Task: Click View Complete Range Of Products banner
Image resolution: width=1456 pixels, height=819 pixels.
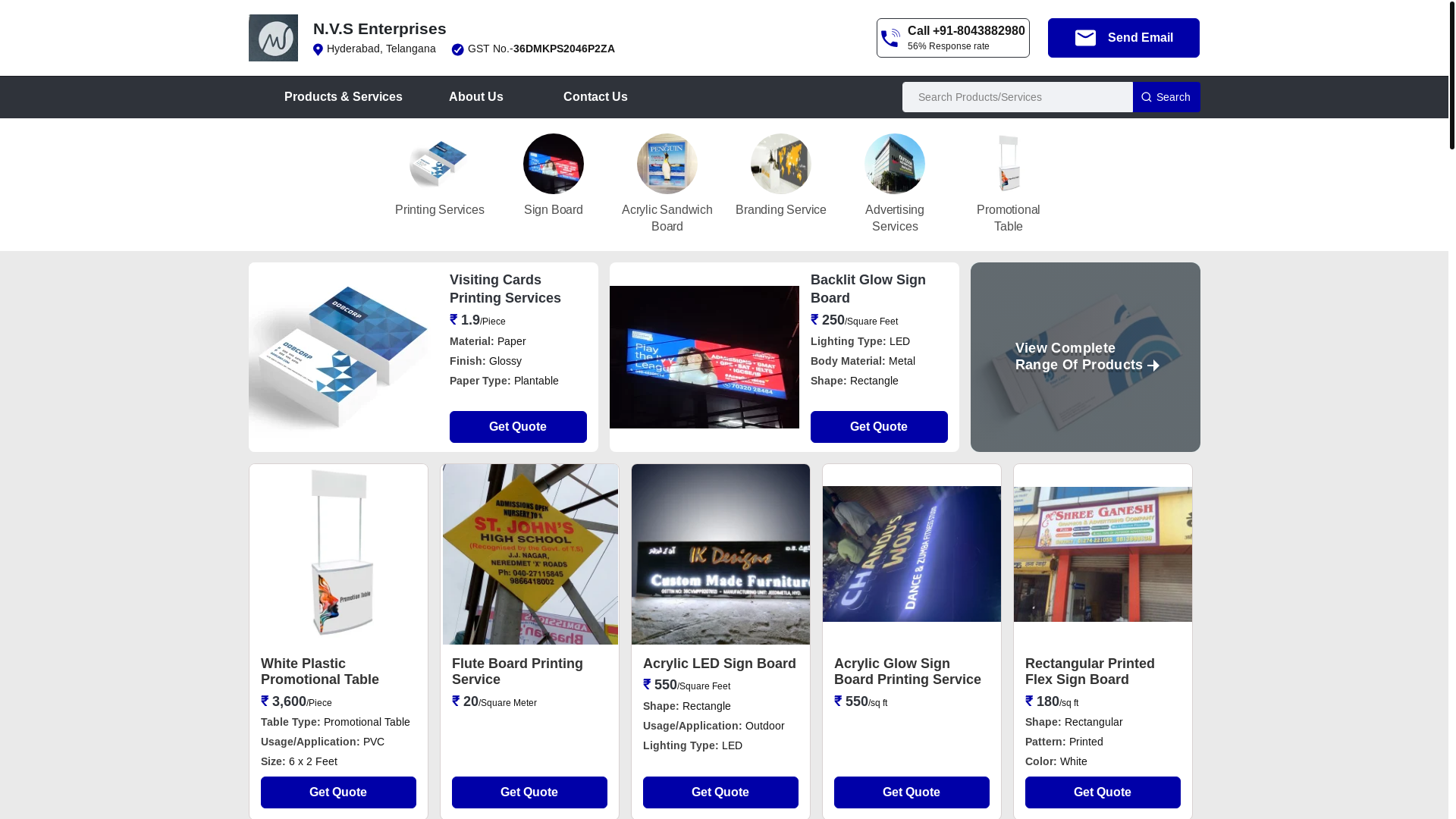Action: point(1085,357)
